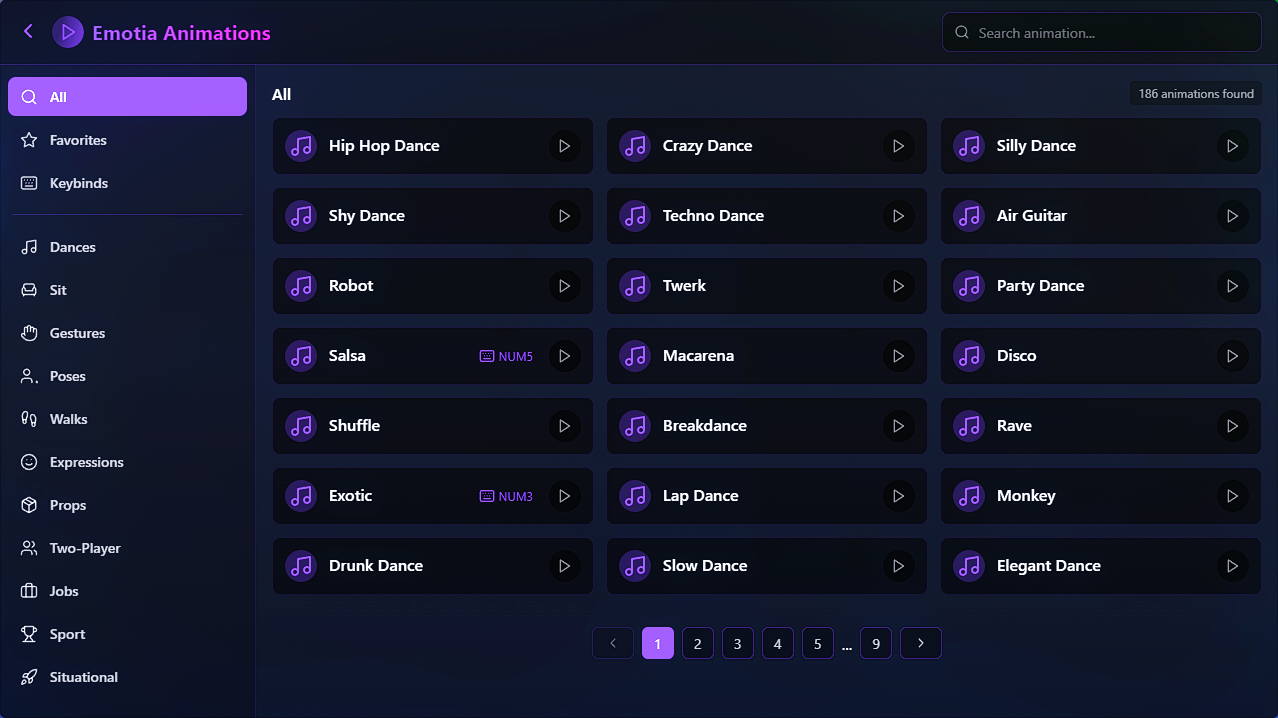Click the NUM3 keybind badge on Exotic
Viewport: 1278px width, 718px height.
506,496
